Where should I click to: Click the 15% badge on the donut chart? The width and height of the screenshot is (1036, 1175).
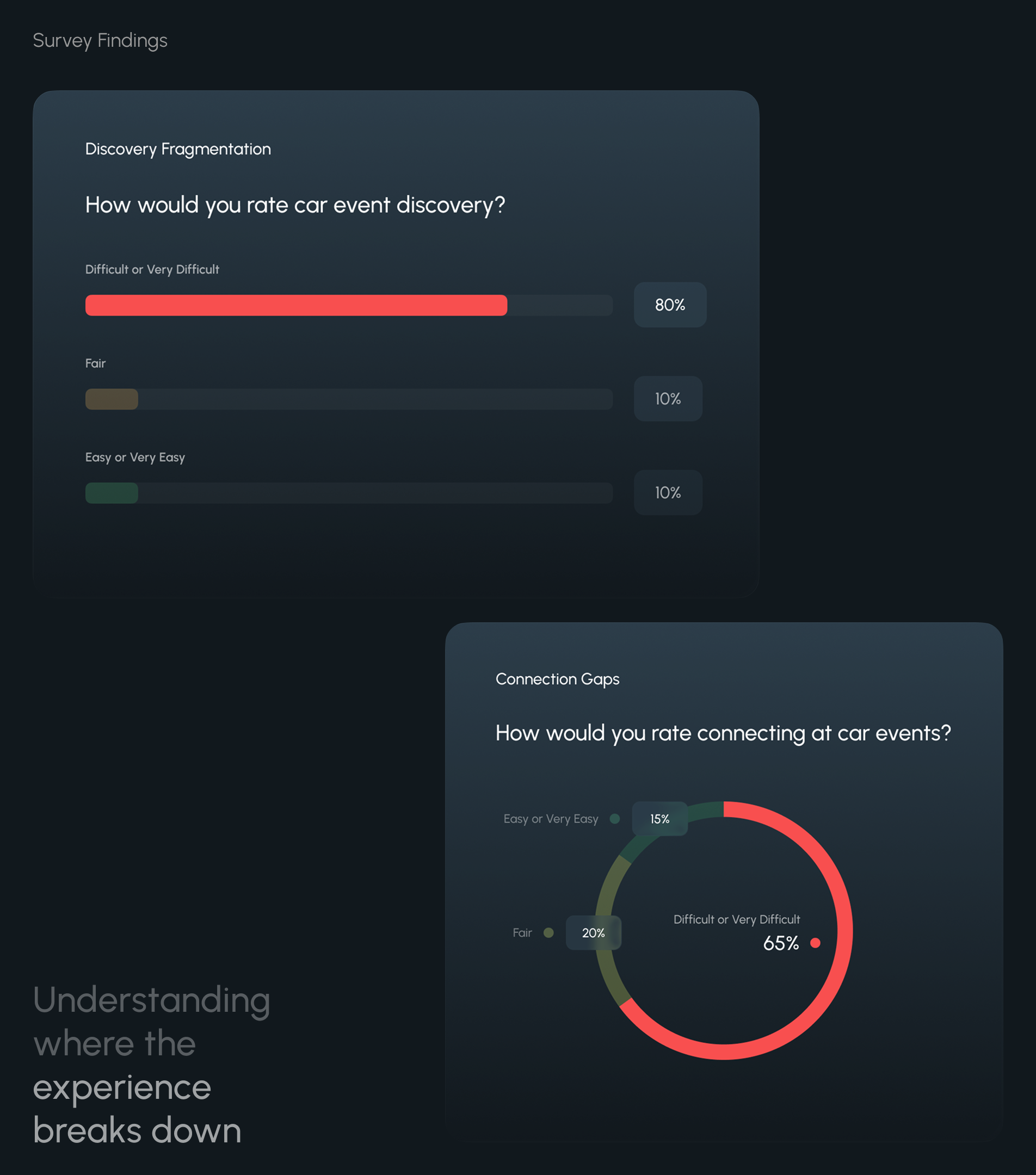(x=659, y=819)
